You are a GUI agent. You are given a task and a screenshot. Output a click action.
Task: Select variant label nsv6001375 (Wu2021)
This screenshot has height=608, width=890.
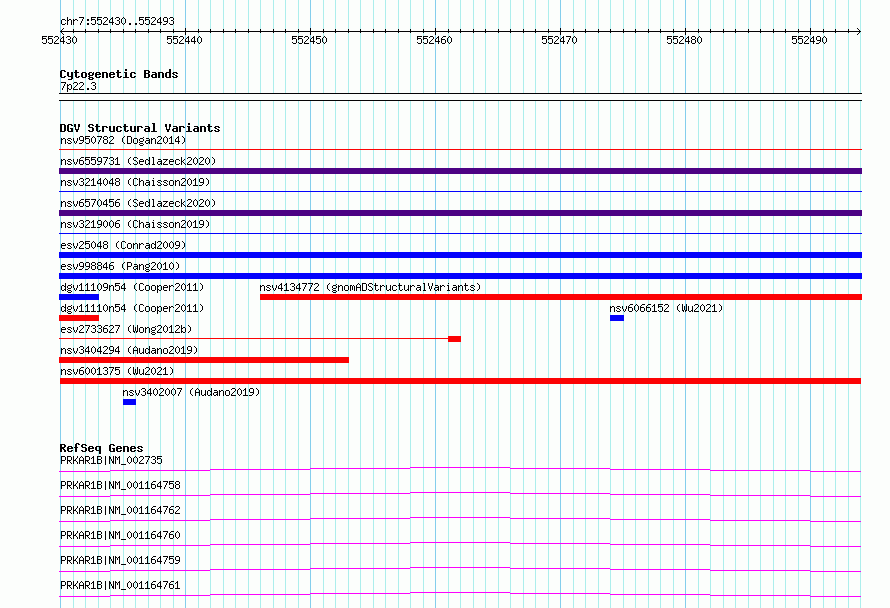pos(117,371)
